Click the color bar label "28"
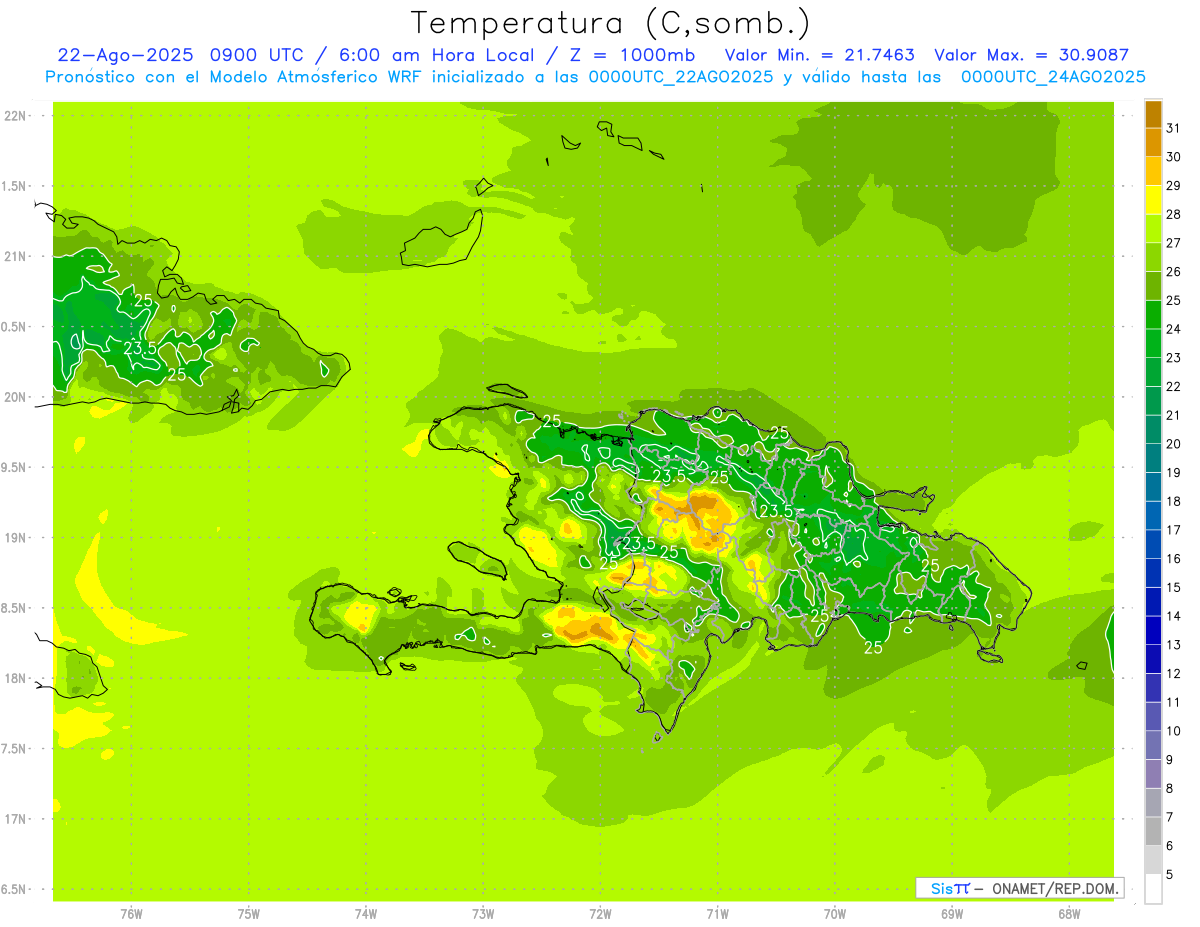Viewport: 1200px width, 927px height. click(1174, 214)
